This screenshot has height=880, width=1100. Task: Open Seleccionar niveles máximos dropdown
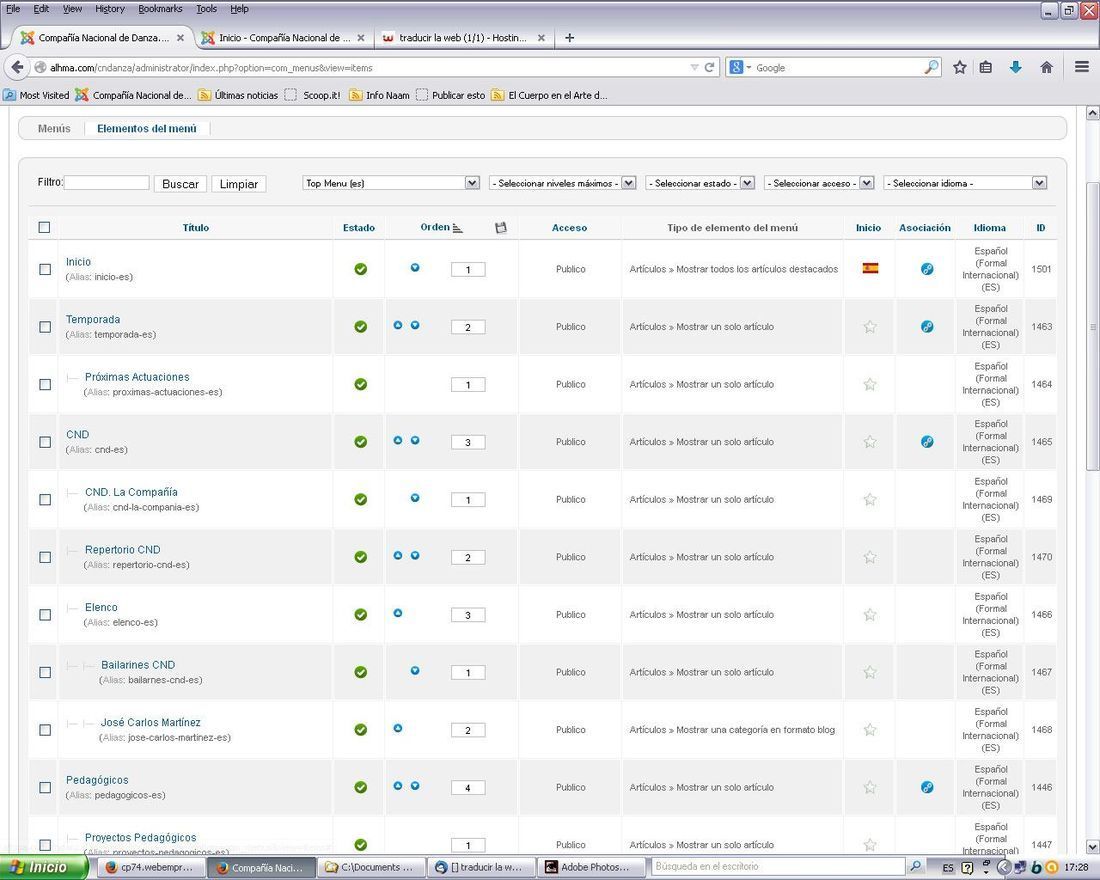tap(563, 183)
